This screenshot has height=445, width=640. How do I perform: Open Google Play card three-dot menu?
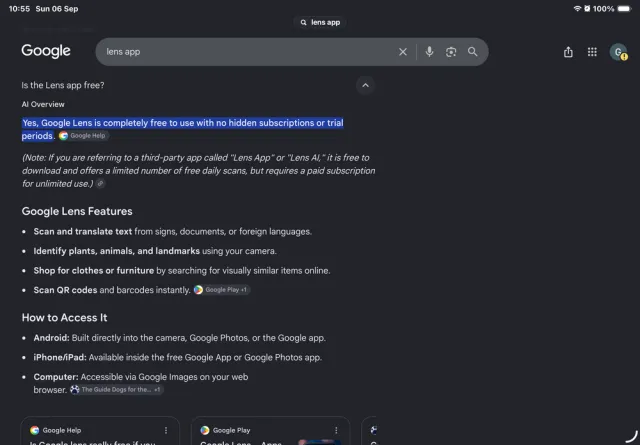336,430
